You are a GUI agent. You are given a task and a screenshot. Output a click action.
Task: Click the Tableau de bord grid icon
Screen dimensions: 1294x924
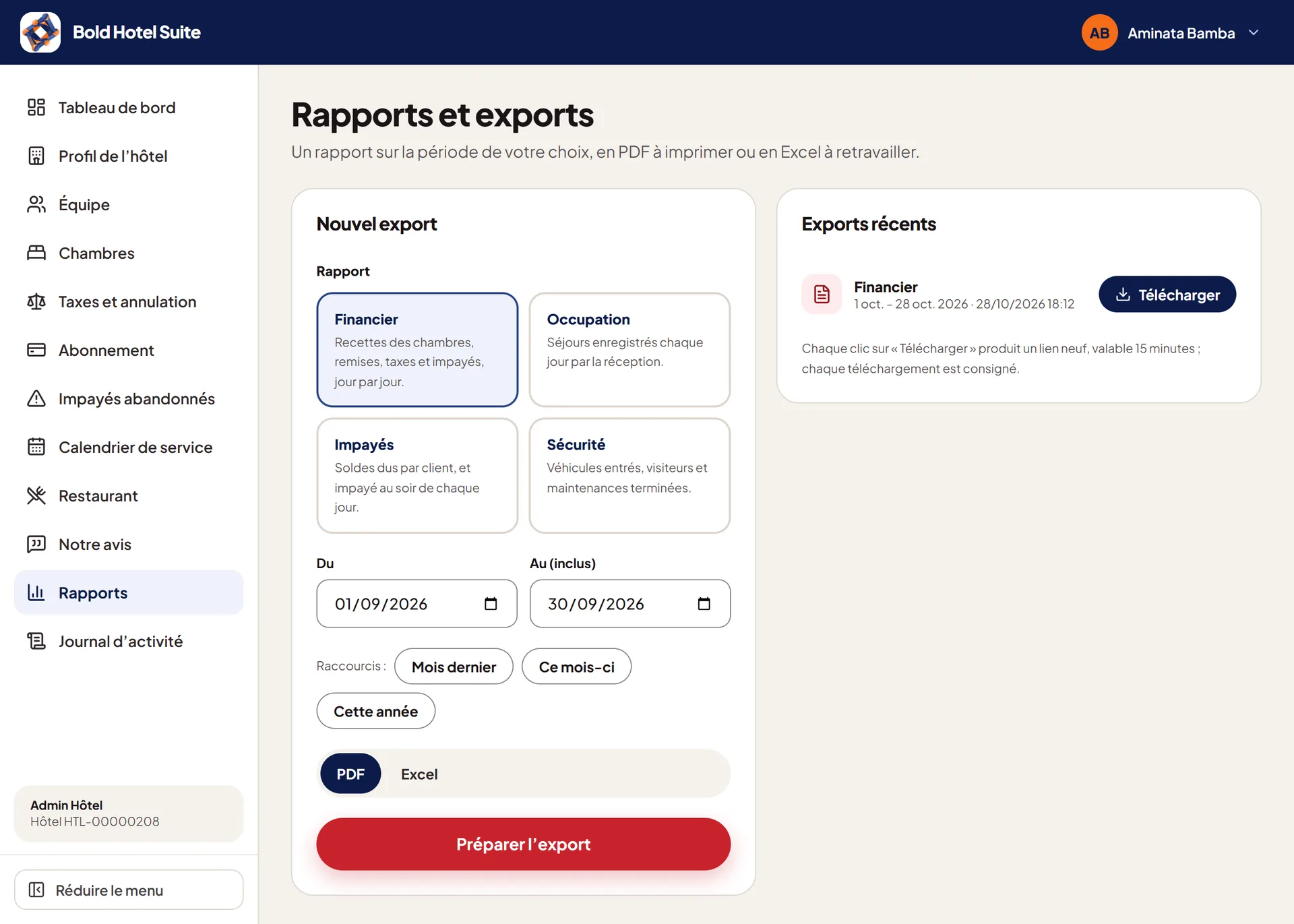click(36, 107)
